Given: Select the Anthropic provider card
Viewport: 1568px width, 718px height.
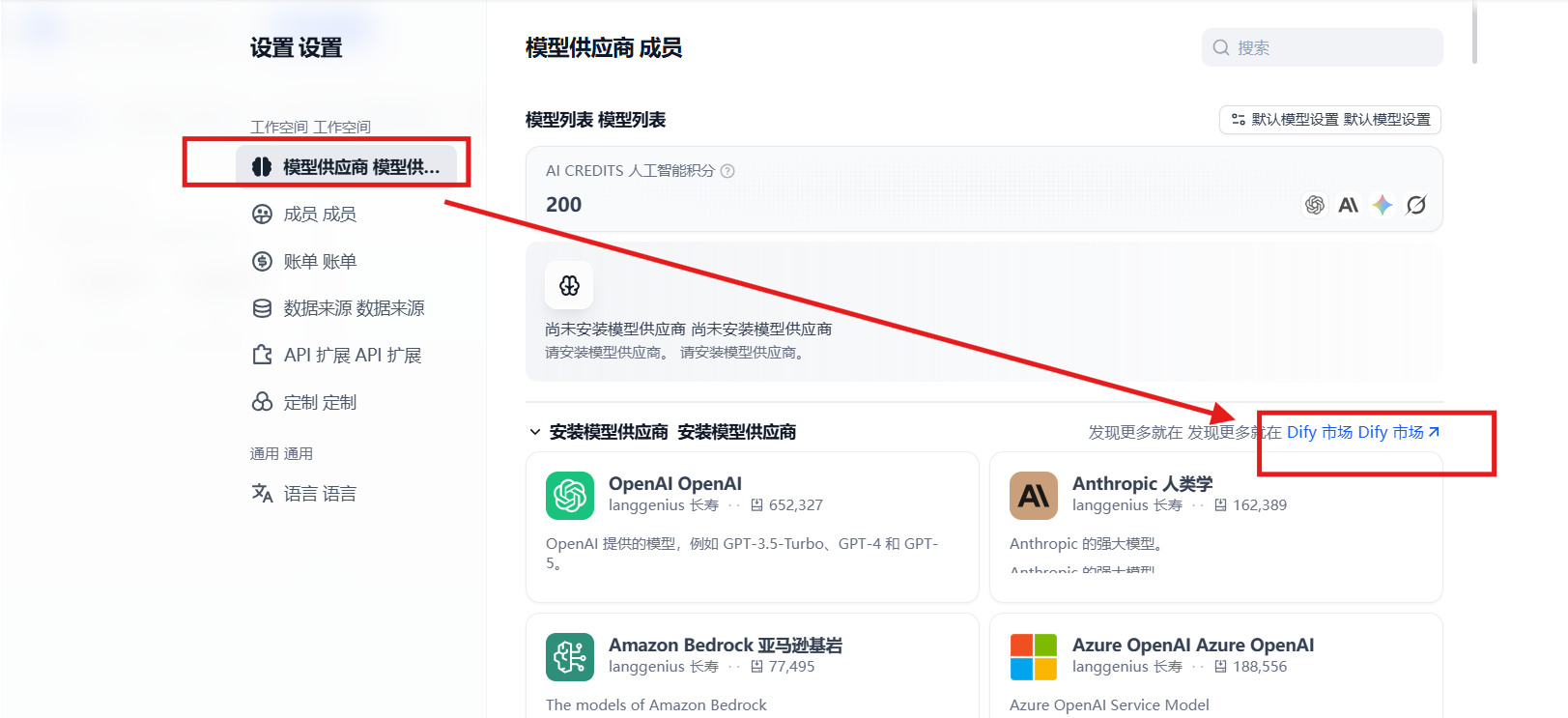Looking at the screenshot, I should coord(1215,527).
